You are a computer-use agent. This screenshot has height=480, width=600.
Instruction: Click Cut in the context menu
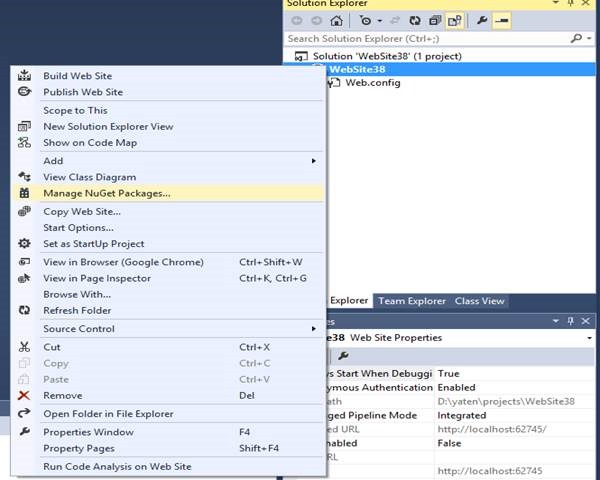(52, 347)
